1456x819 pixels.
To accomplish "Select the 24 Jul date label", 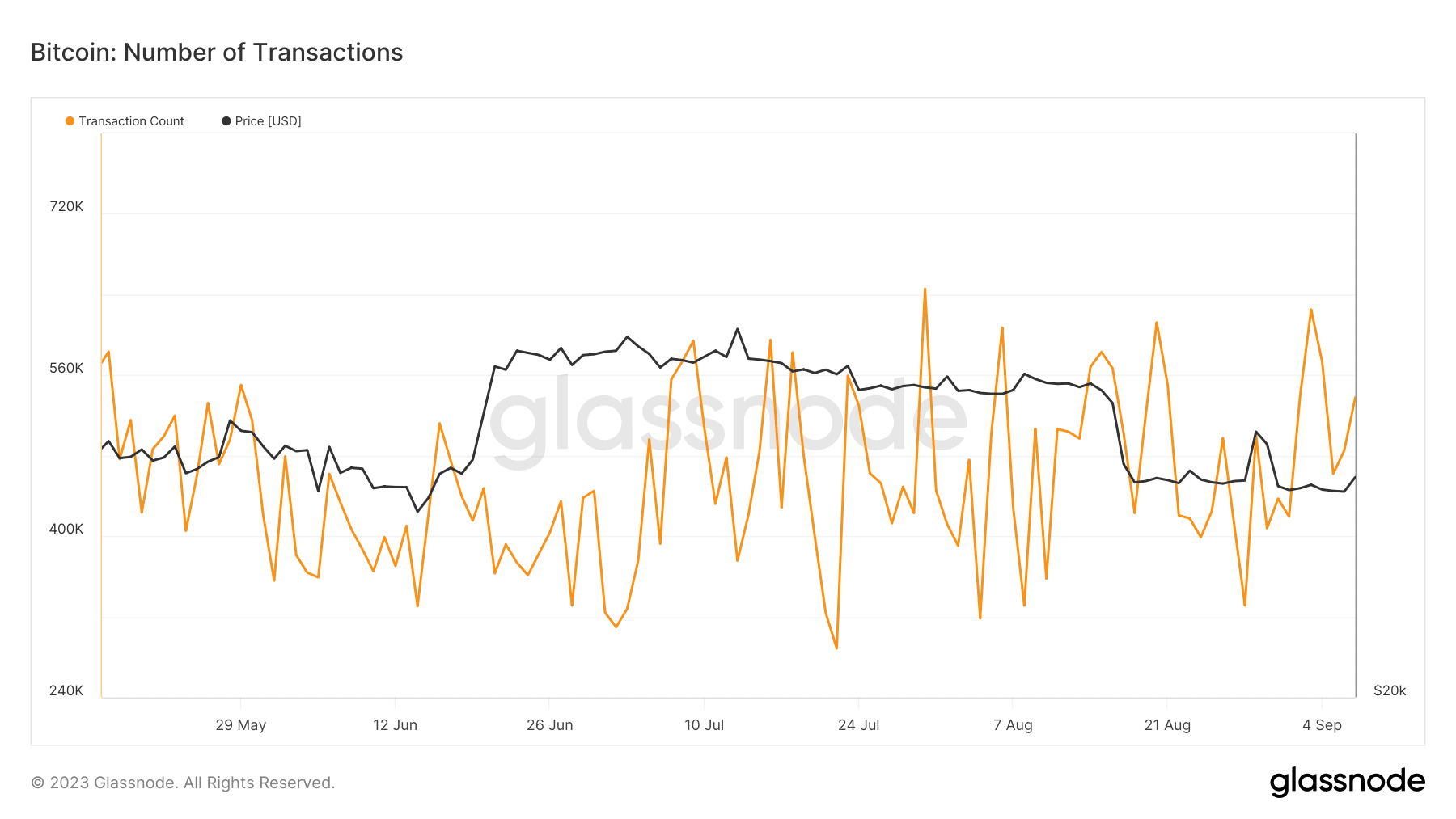I will click(x=859, y=725).
